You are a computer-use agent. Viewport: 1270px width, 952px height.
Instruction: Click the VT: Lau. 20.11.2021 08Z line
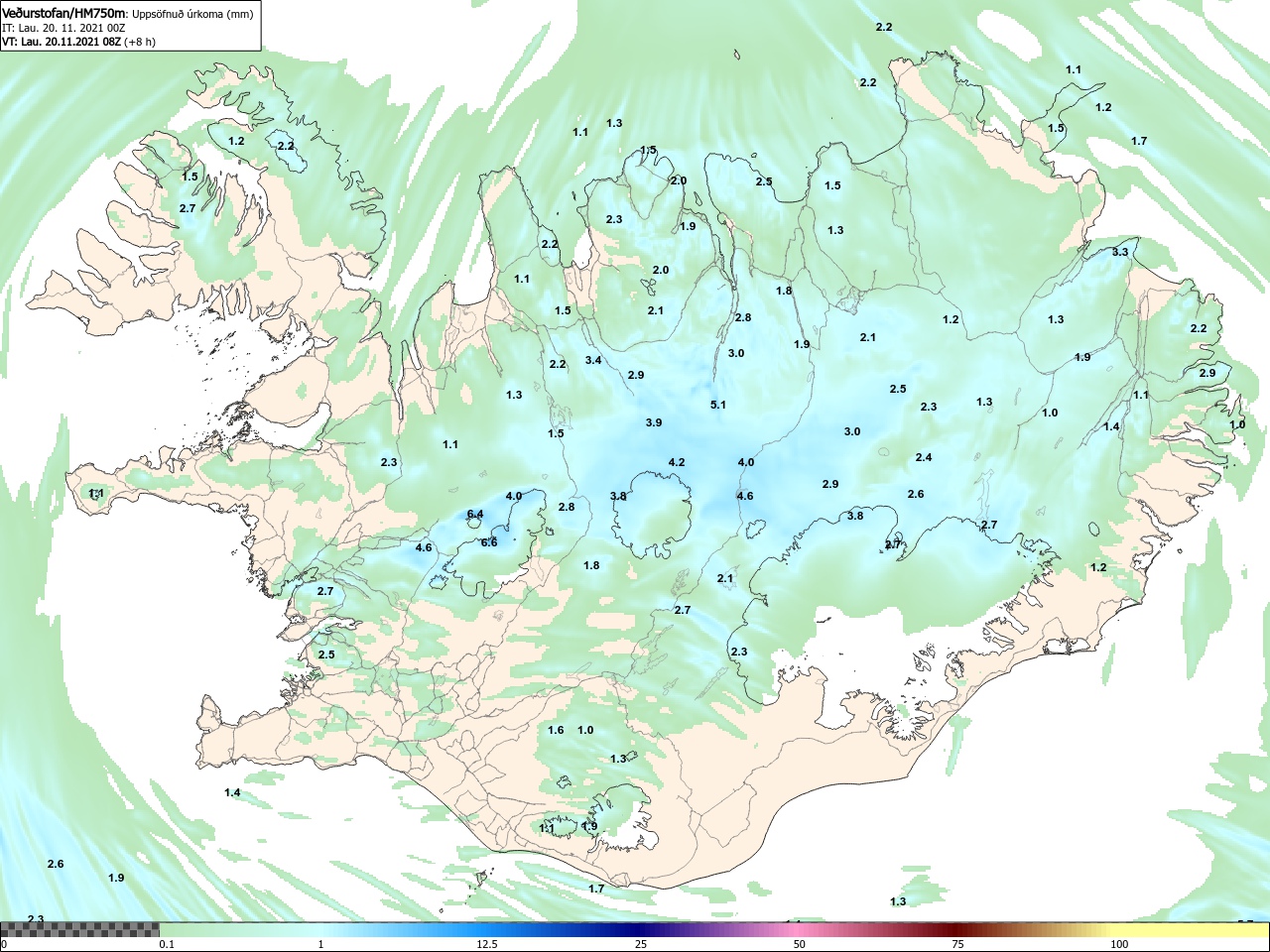(78, 42)
